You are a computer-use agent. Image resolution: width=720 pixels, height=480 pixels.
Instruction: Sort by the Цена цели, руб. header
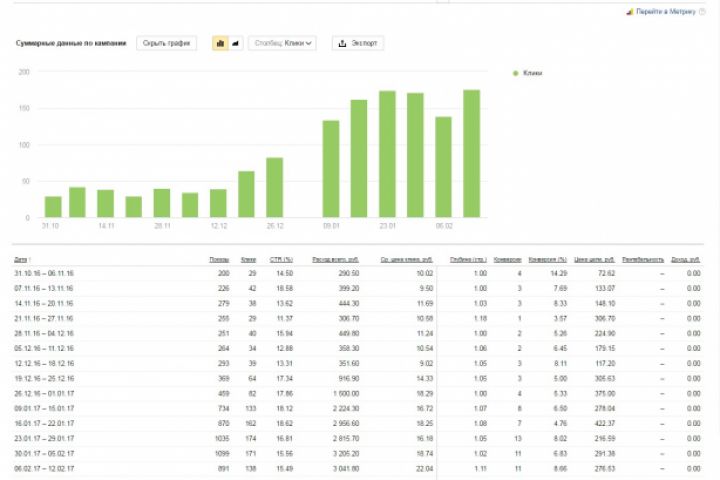(x=594, y=260)
